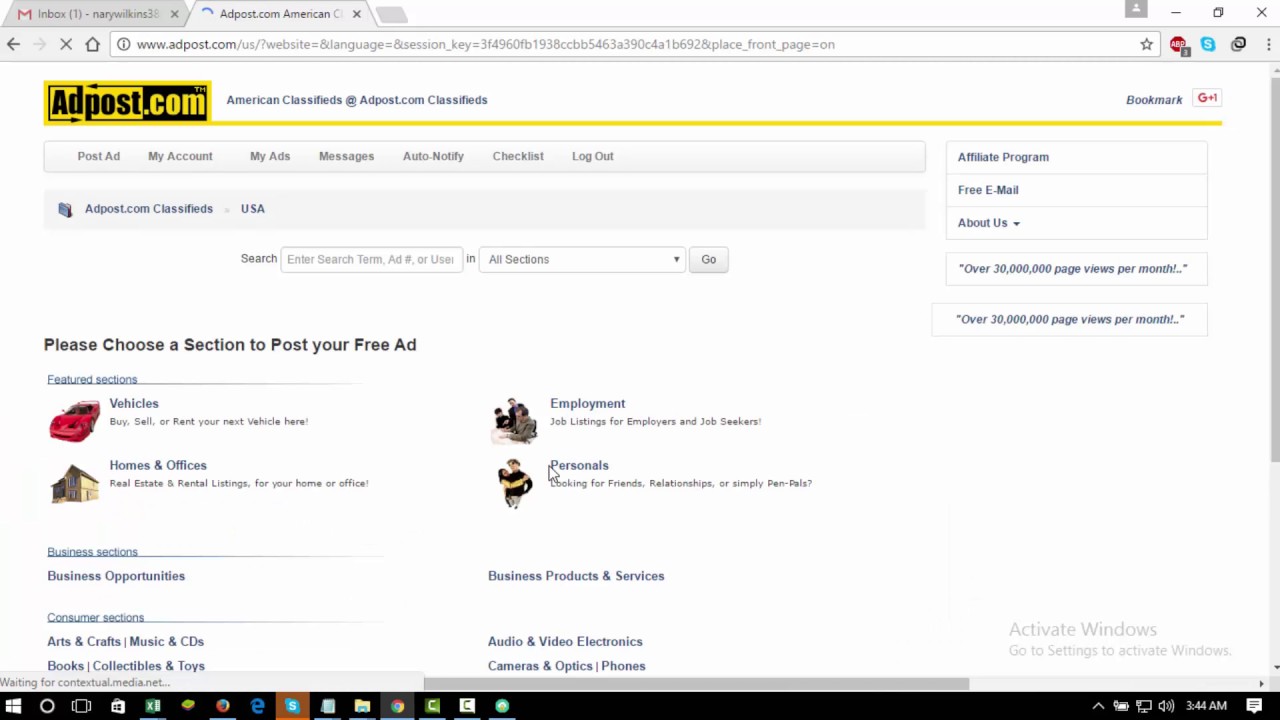Screen dimensions: 1280x720
Task: Click Adpost.com Classifieds breadcrumb link
Action: [x=149, y=209]
